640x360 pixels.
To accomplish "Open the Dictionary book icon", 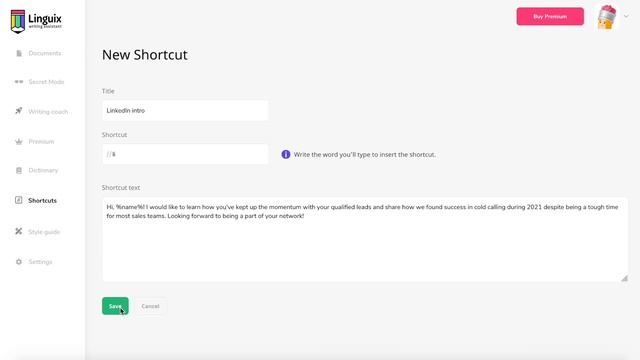I will pos(19,170).
